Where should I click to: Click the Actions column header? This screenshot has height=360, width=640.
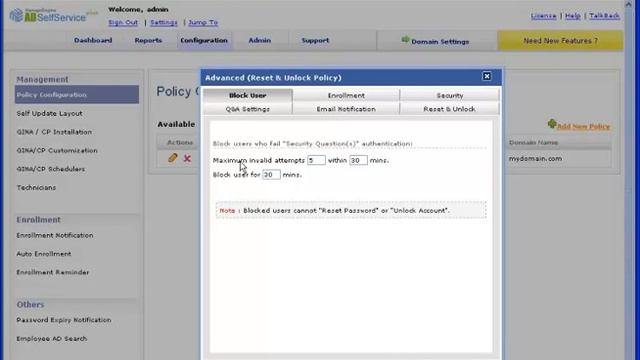coord(180,142)
